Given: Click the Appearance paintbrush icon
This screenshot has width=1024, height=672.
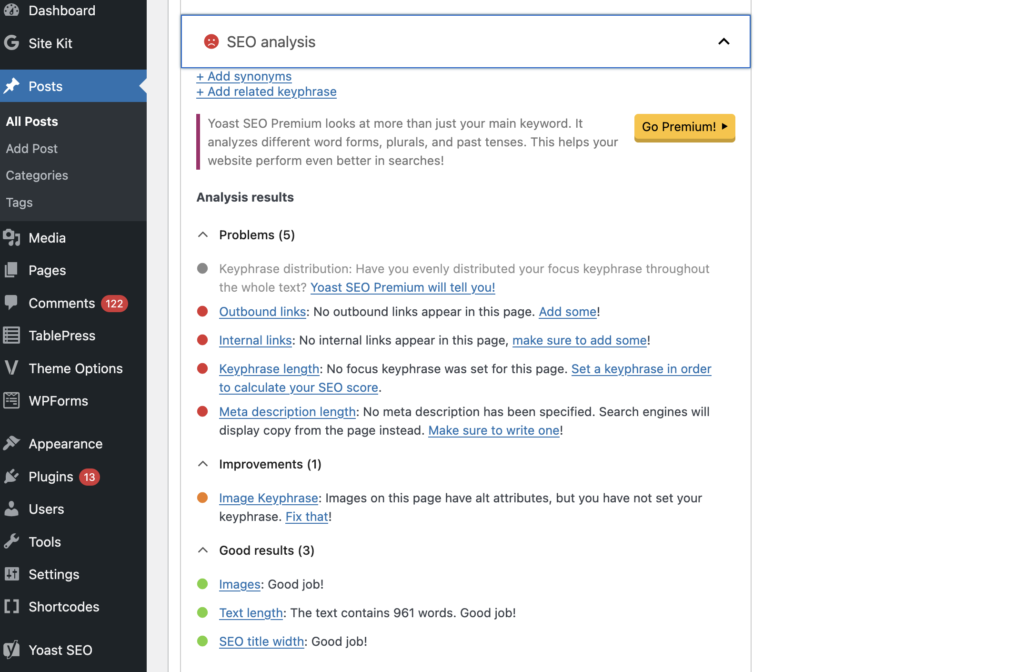Looking at the screenshot, I should tap(11, 443).
